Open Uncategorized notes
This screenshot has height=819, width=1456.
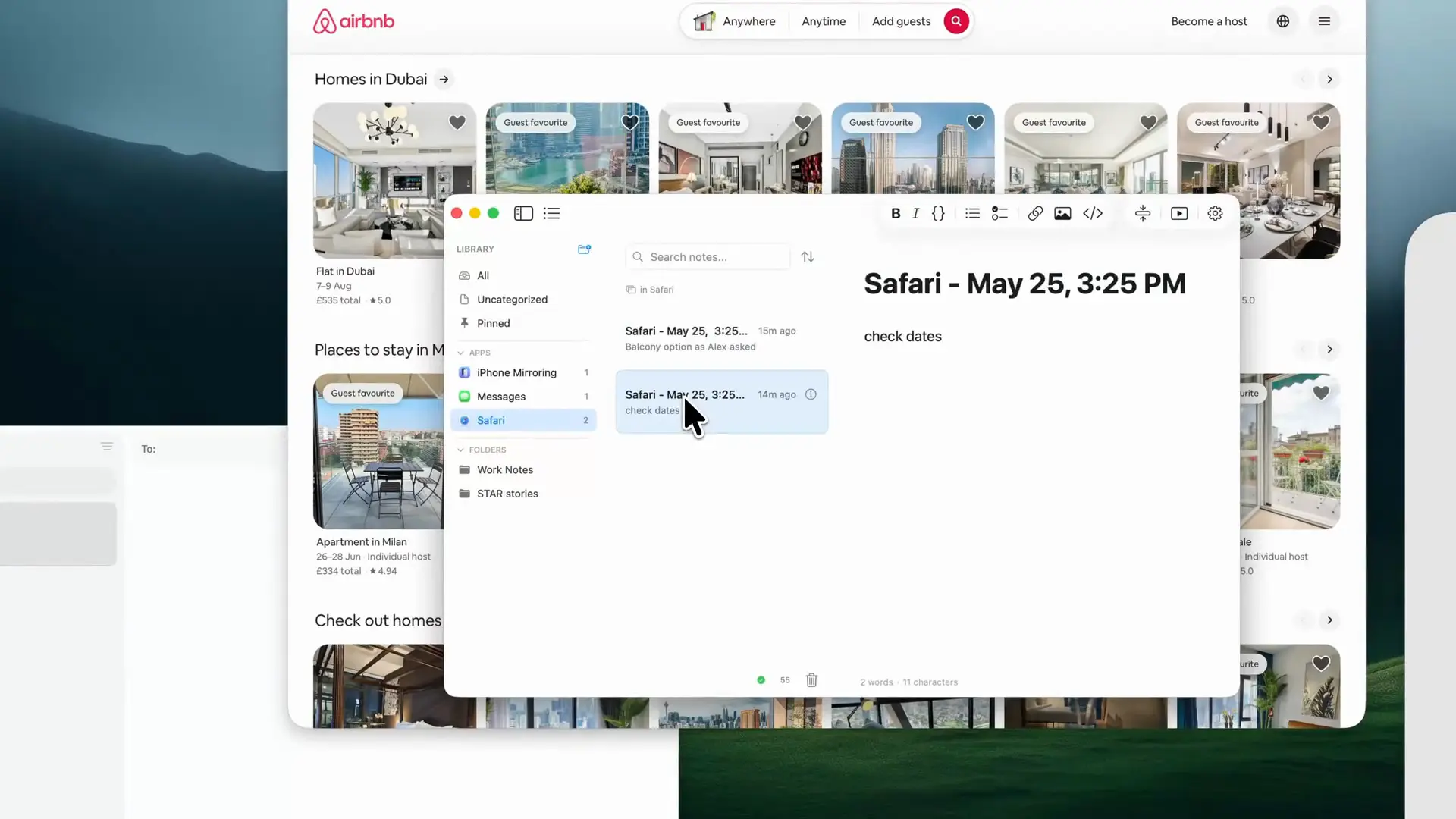click(523, 300)
